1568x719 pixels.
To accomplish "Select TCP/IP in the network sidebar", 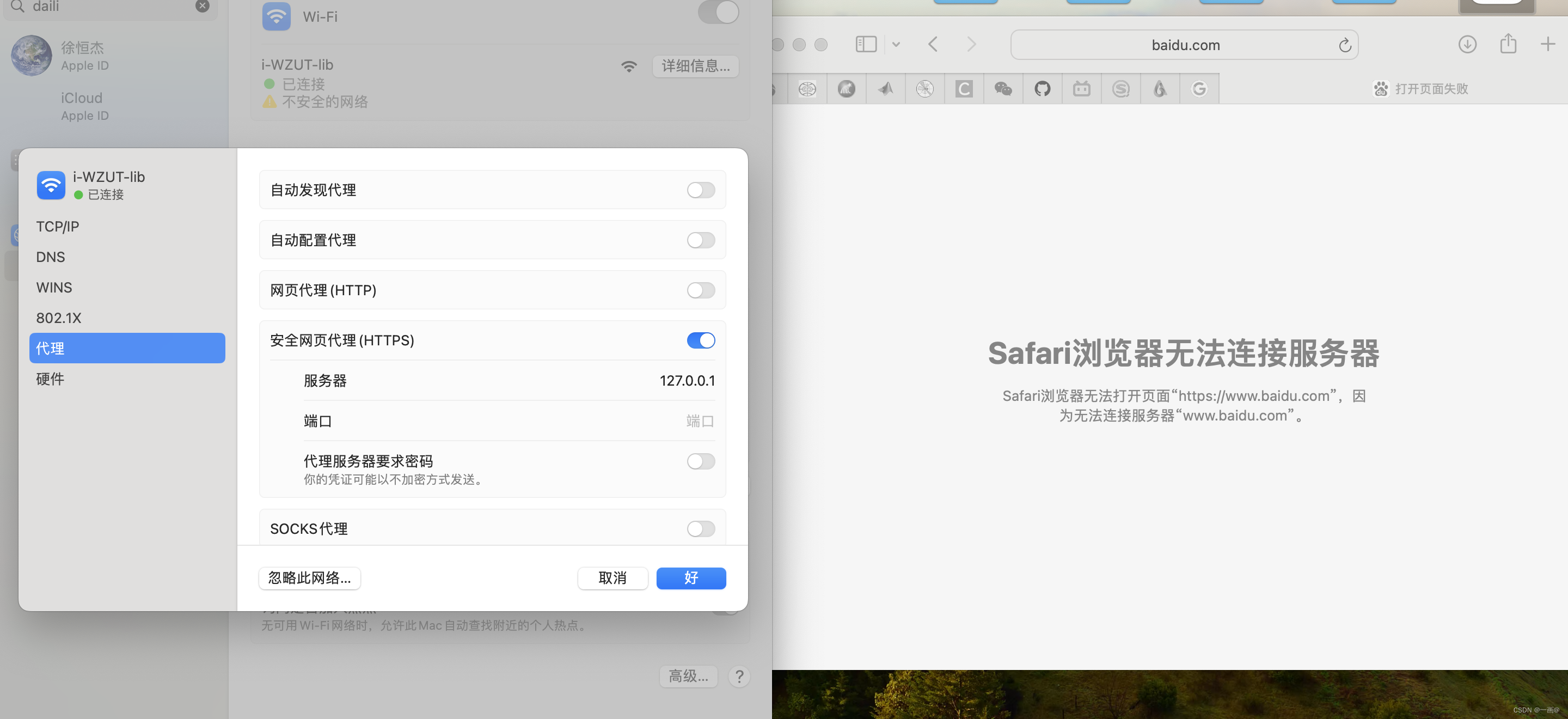I will (x=57, y=227).
